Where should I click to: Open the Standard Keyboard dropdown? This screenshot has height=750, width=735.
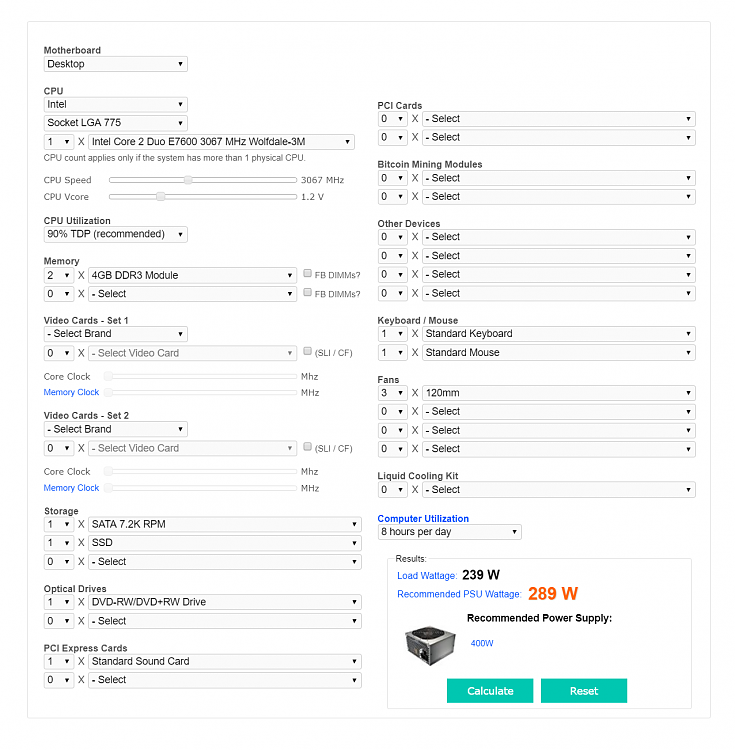[559, 334]
